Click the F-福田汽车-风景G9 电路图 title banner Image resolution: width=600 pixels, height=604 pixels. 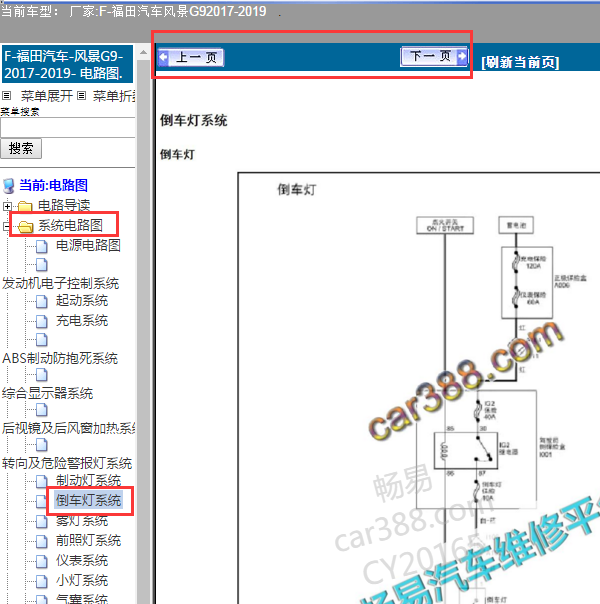tap(67, 64)
